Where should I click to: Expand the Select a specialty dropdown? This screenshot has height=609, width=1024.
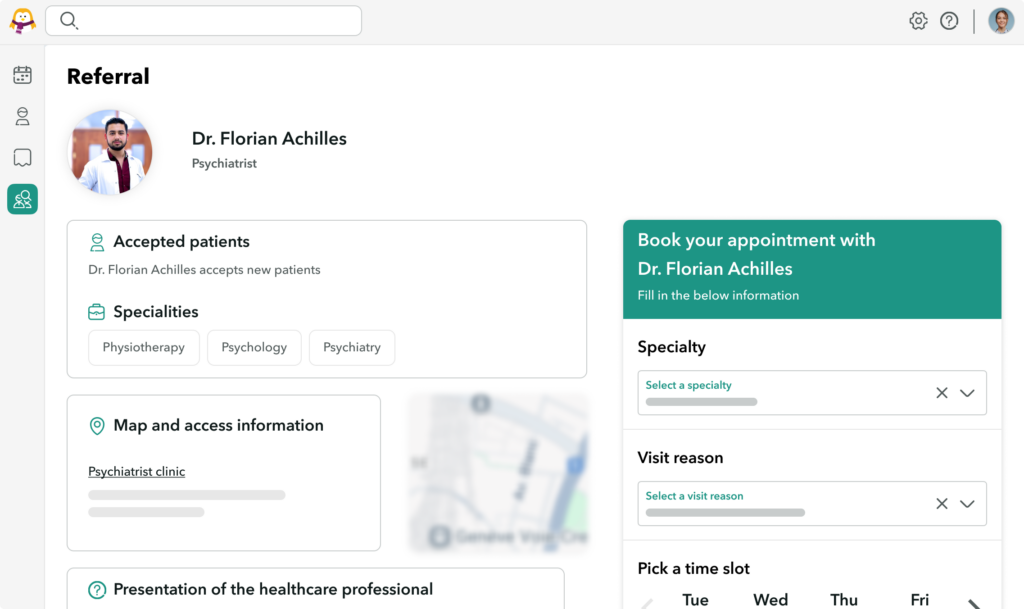pos(967,393)
